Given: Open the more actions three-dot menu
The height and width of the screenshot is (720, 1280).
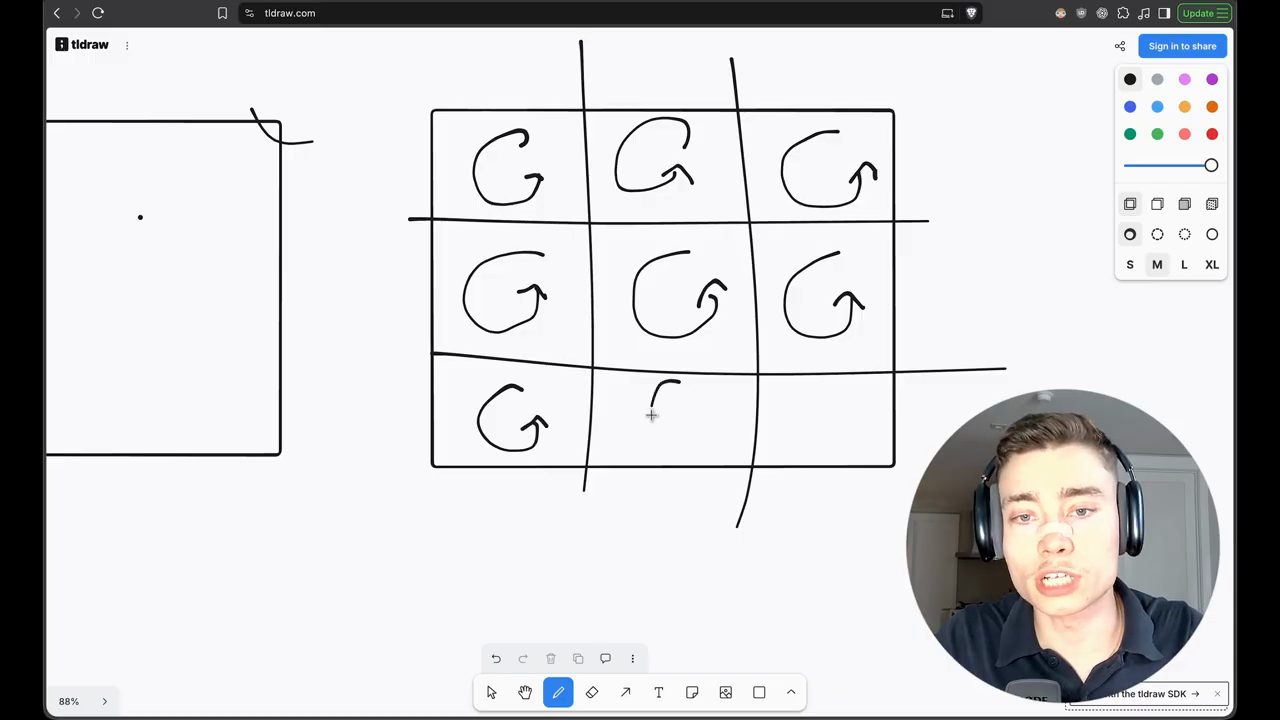Looking at the screenshot, I should (632, 659).
